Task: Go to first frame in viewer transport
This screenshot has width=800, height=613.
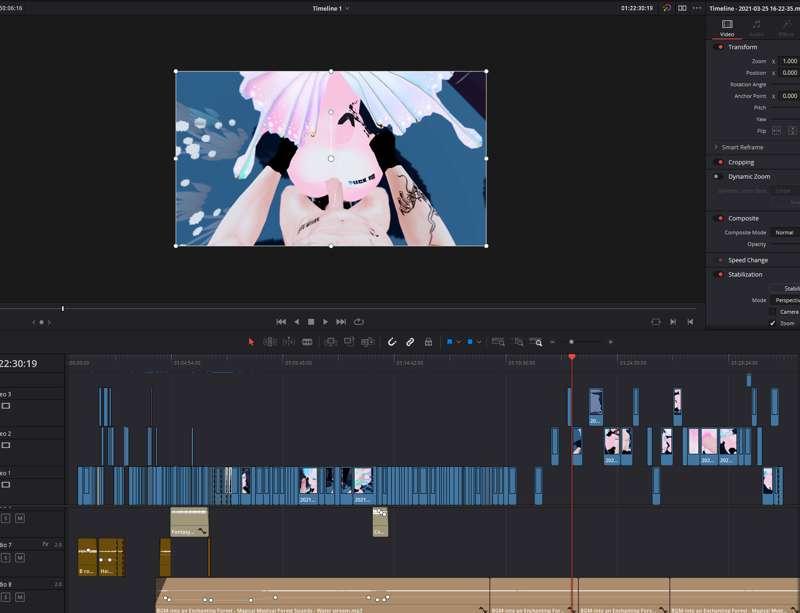Action: pos(281,322)
